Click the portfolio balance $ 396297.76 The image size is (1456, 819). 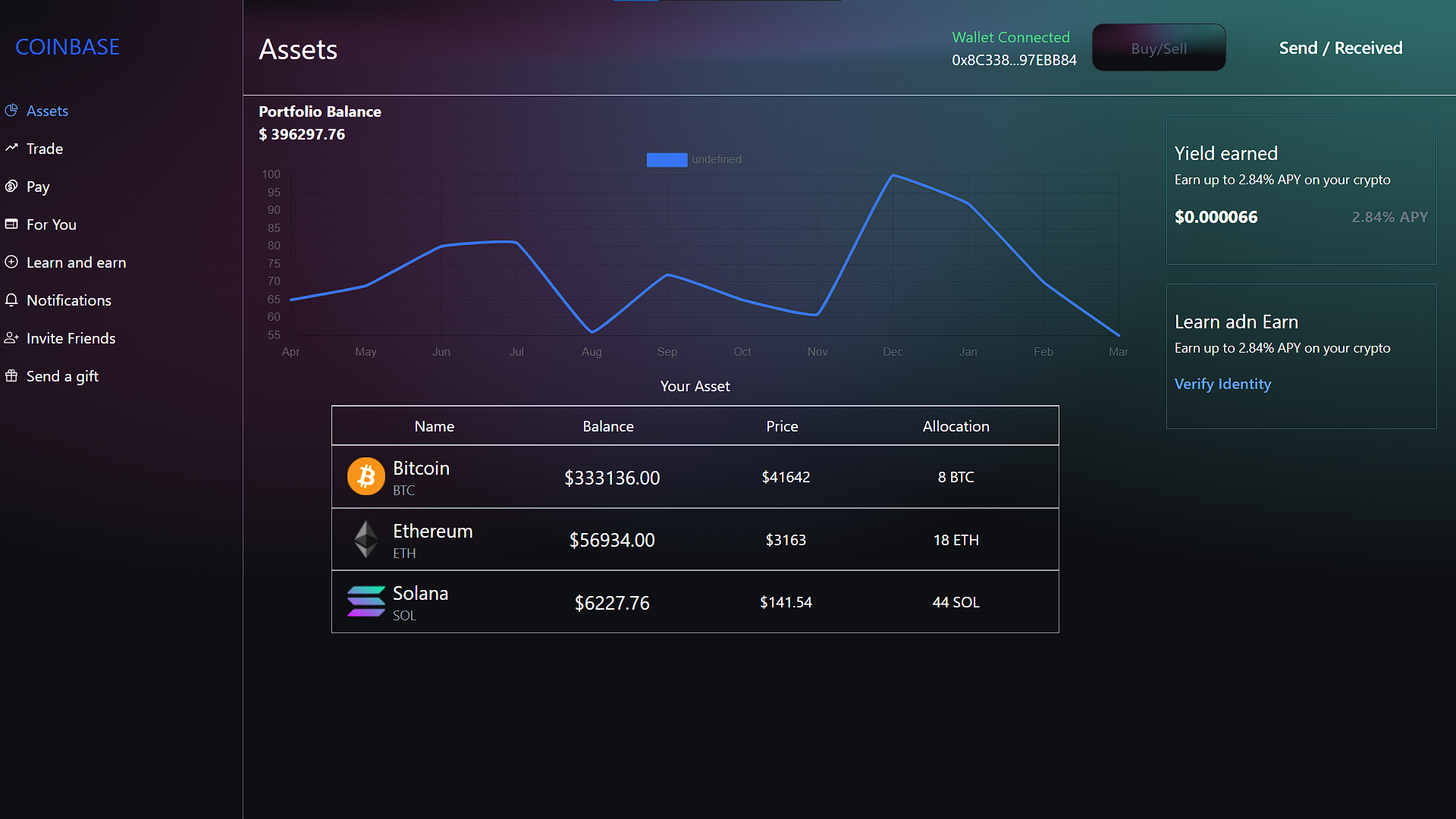[302, 134]
